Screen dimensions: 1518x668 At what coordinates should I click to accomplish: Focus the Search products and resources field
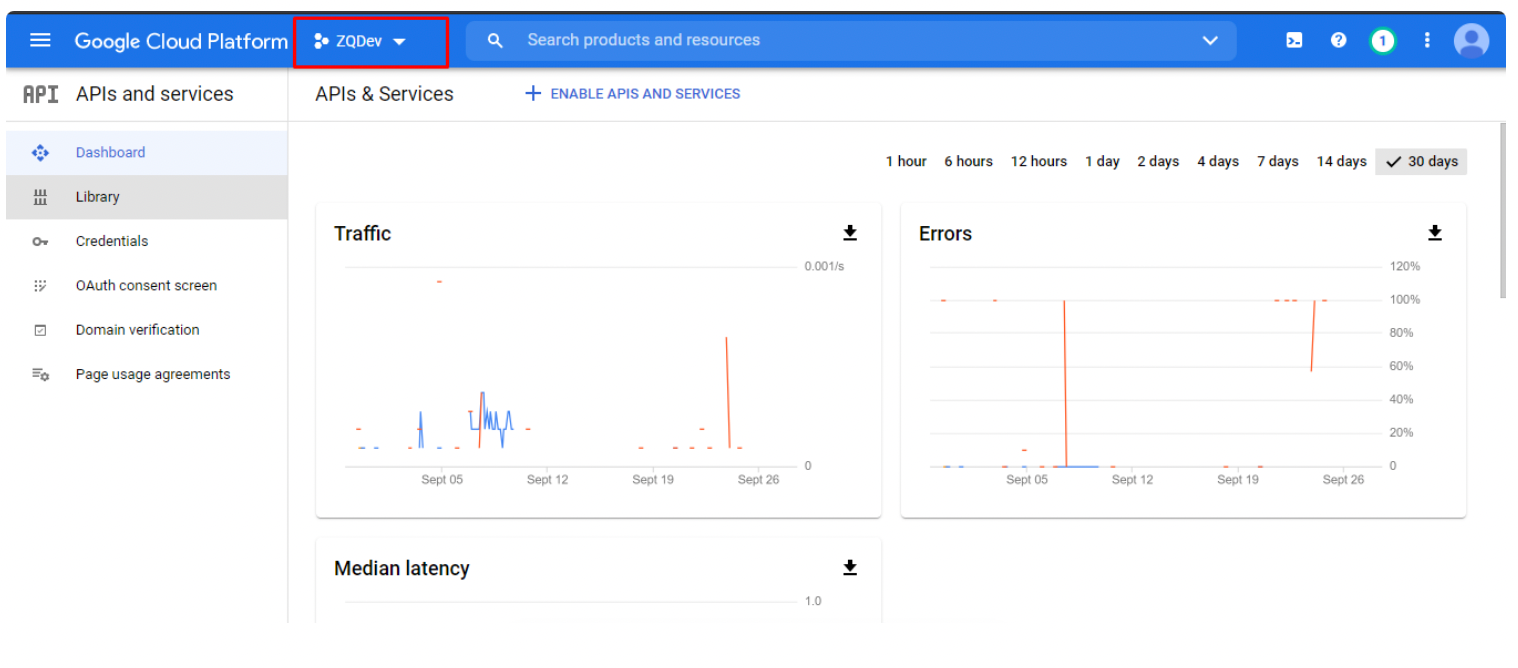(x=850, y=41)
